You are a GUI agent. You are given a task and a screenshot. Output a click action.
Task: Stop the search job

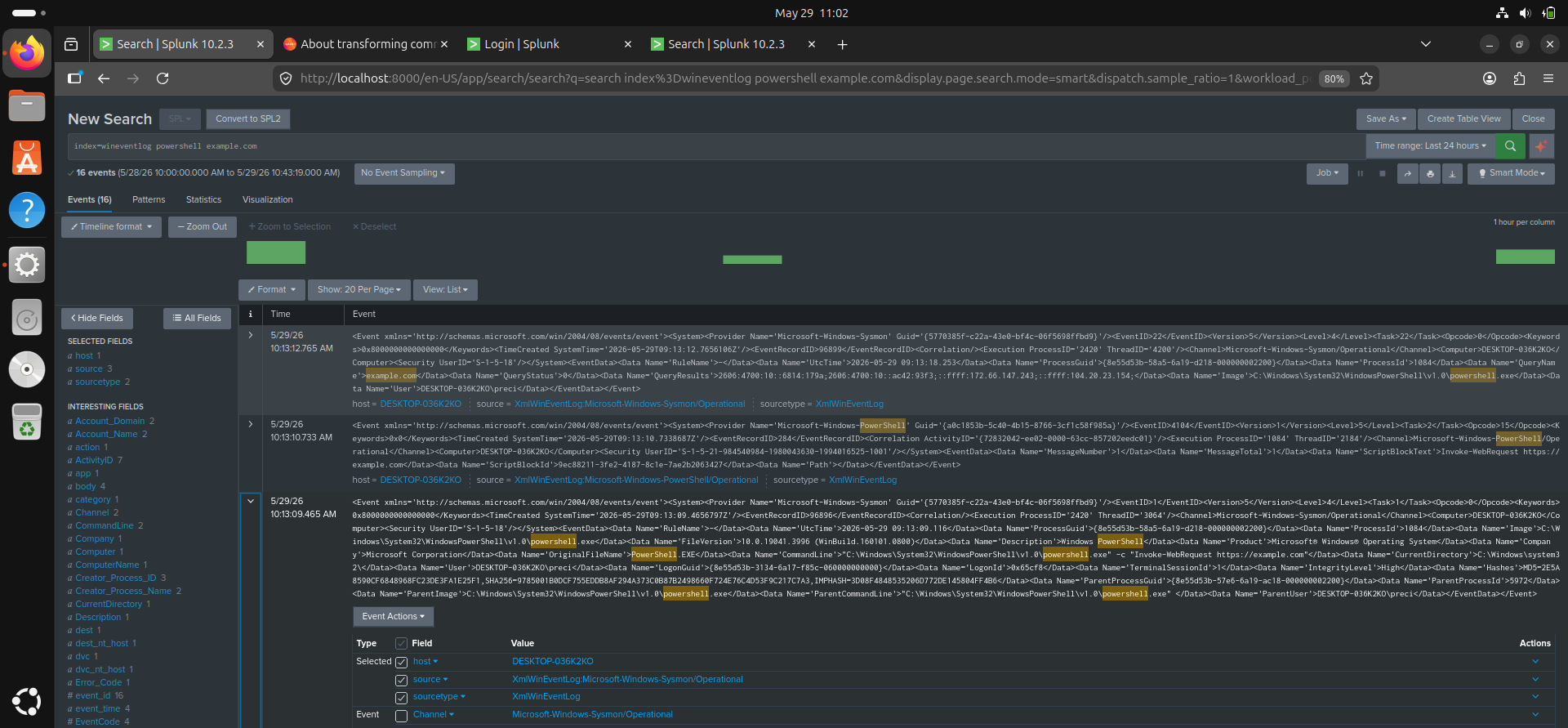point(1383,173)
